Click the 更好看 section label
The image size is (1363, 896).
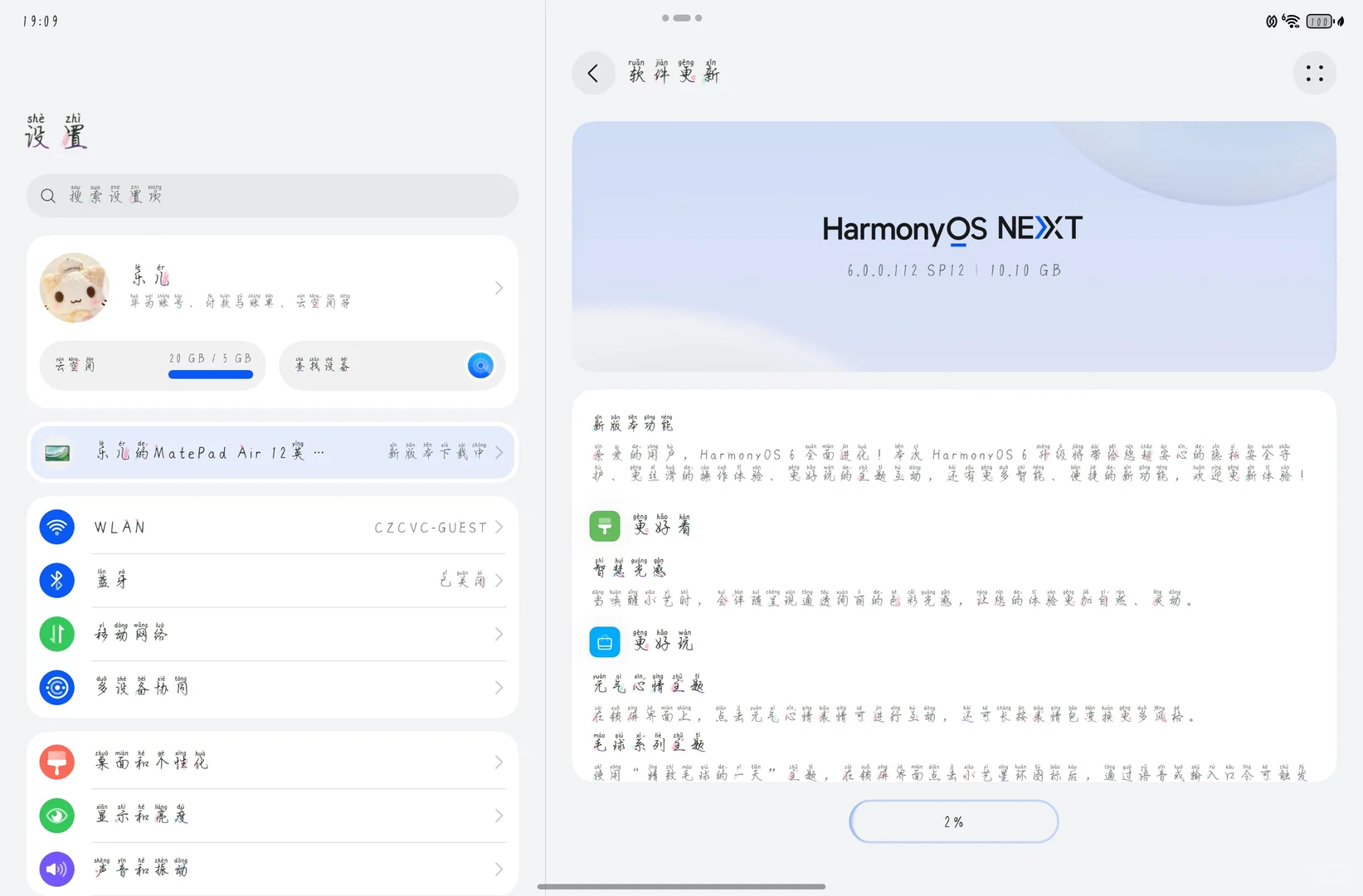[661, 525]
